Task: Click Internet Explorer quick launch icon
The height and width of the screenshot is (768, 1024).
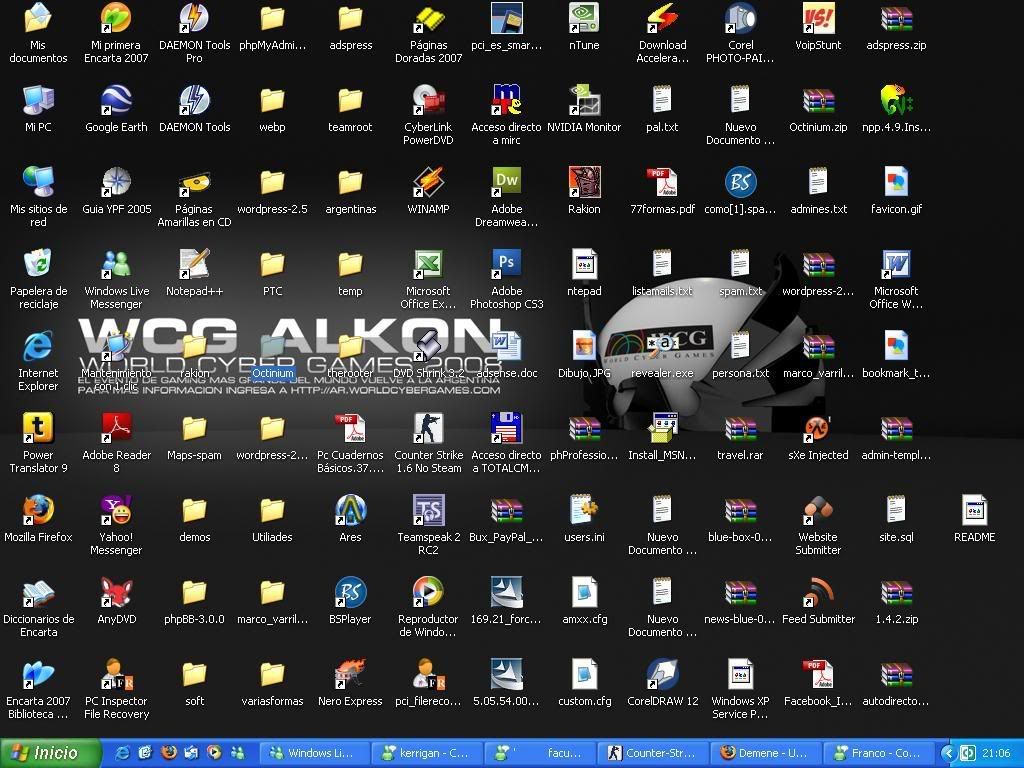Action: (122, 753)
